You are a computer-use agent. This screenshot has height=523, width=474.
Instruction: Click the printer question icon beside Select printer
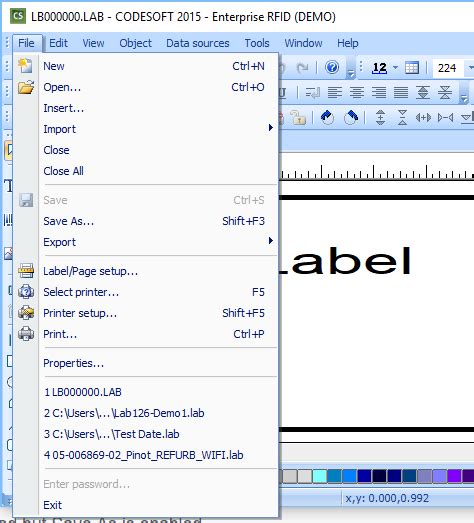click(26, 292)
